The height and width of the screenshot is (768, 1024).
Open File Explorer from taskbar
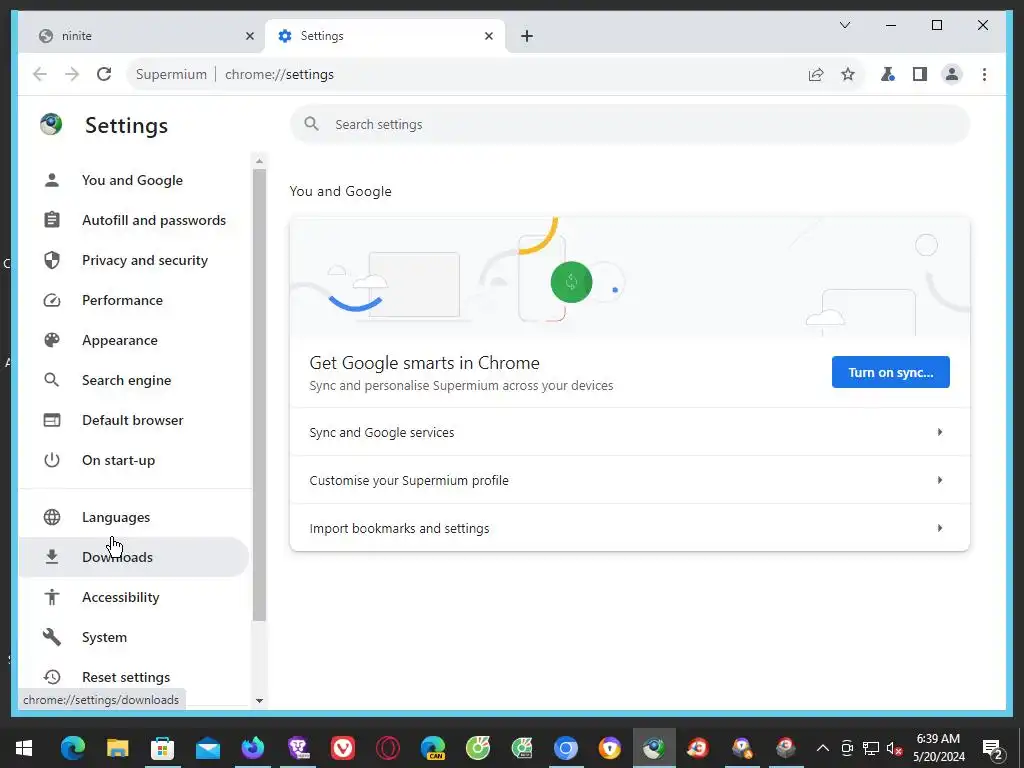pyautogui.click(x=118, y=748)
